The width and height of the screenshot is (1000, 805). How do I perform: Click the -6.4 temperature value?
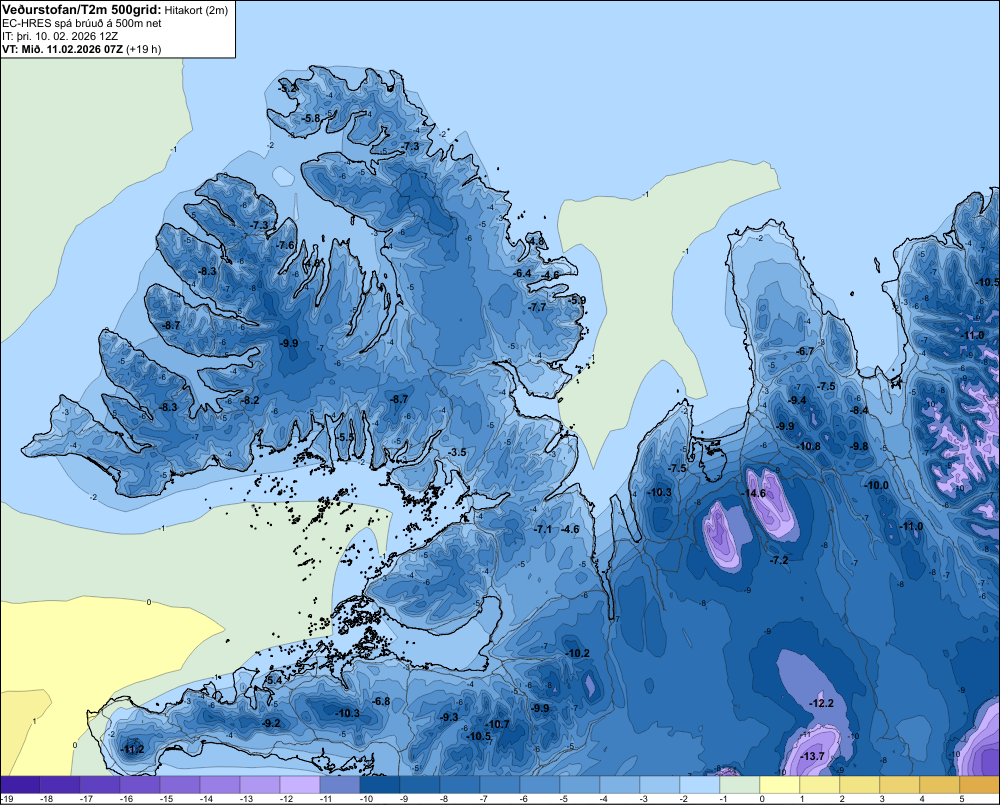522,273
